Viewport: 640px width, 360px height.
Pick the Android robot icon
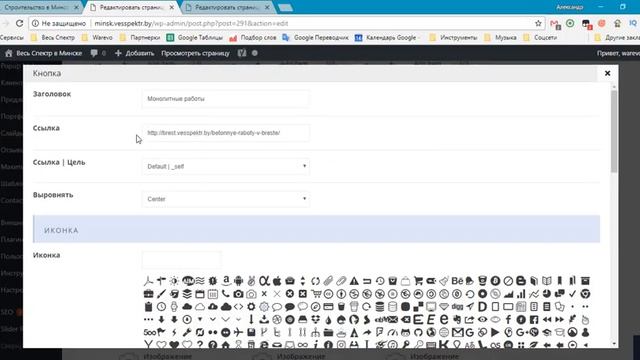click(x=239, y=281)
